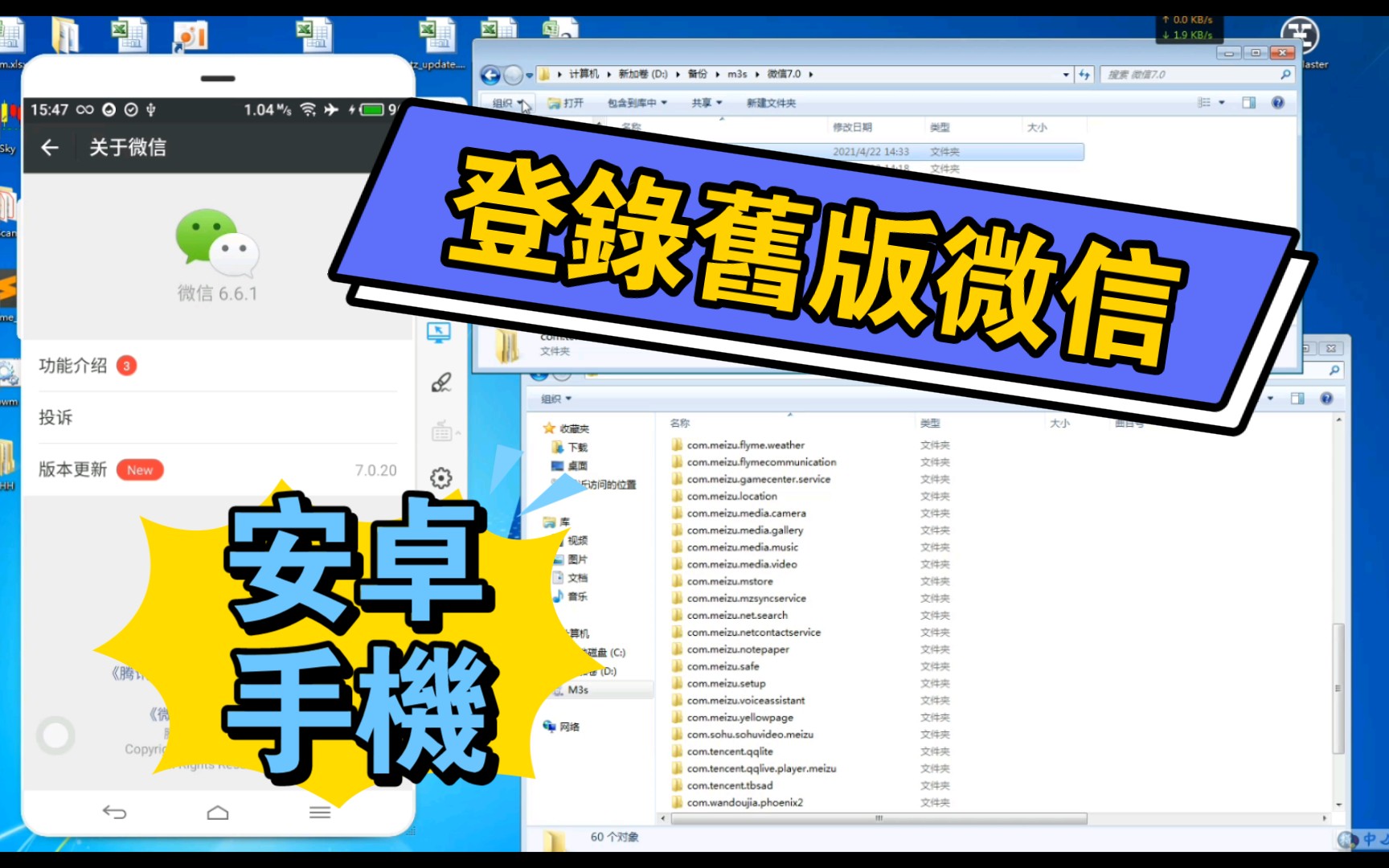
Task: Click Forward arrow in the 微信7.0 Explorer window
Action: pos(512,75)
